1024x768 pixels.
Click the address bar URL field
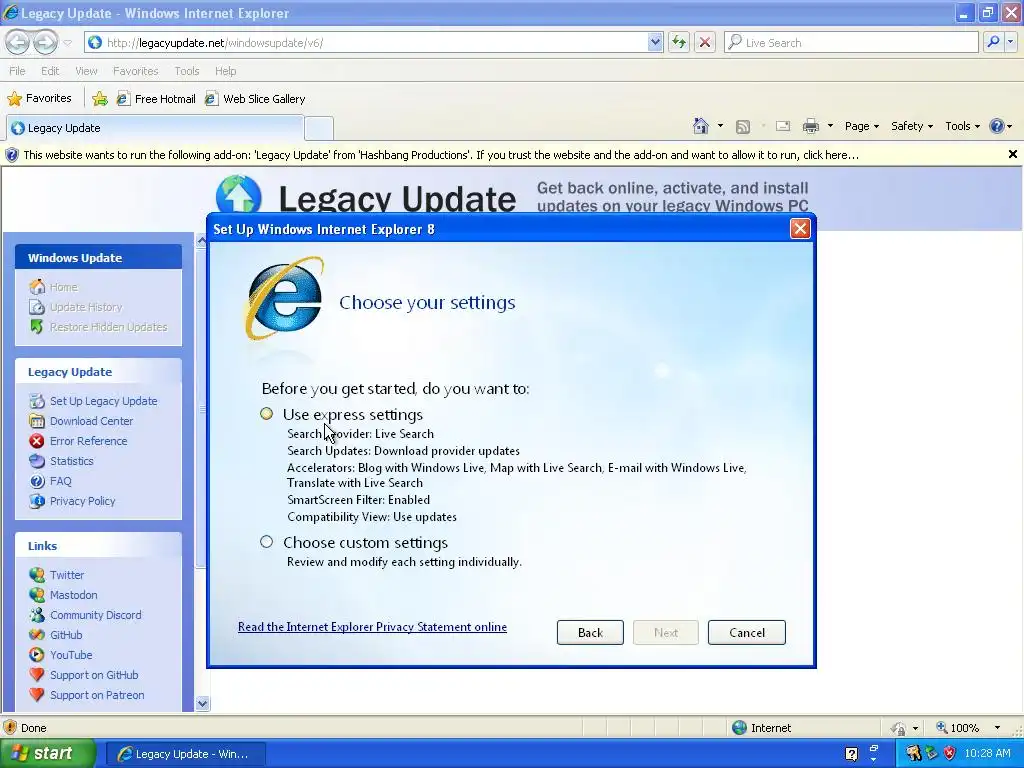point(372,42)
